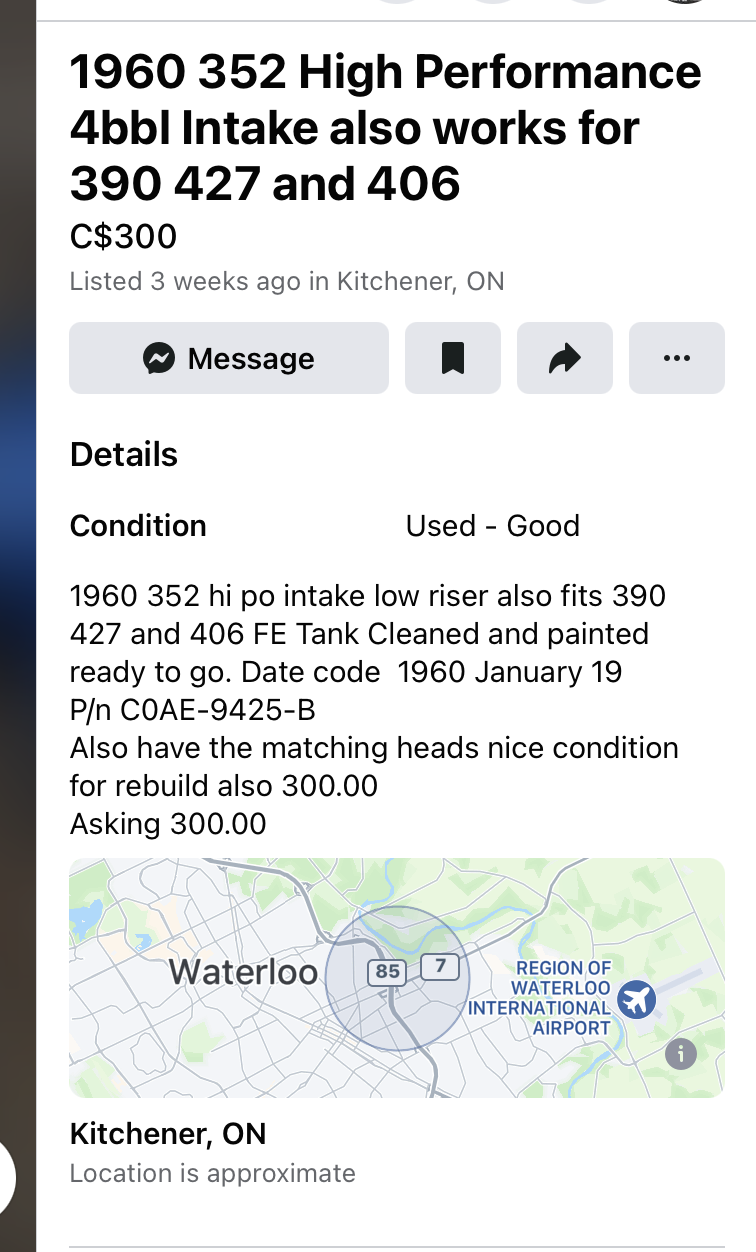Click the "Location is approximate" note
The image size is (756, 1252).
(212, 1173)
